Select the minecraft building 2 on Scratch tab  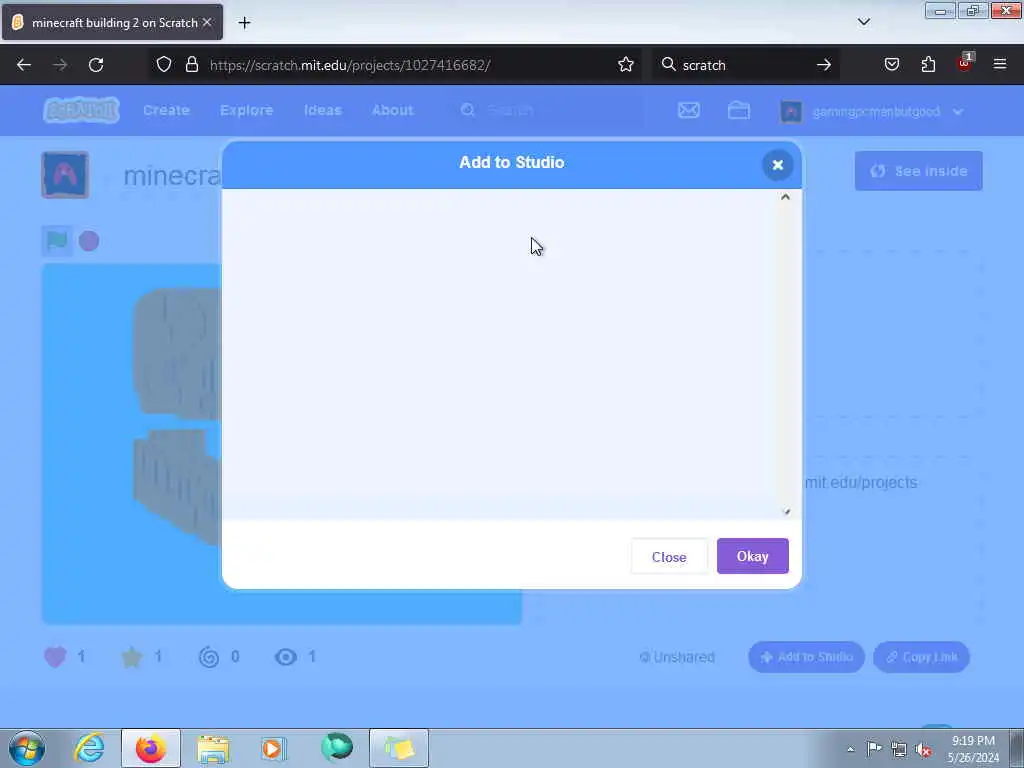112,23
